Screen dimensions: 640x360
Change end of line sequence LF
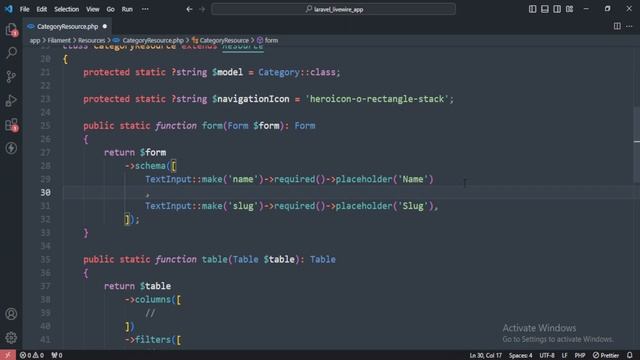[564, 355]
